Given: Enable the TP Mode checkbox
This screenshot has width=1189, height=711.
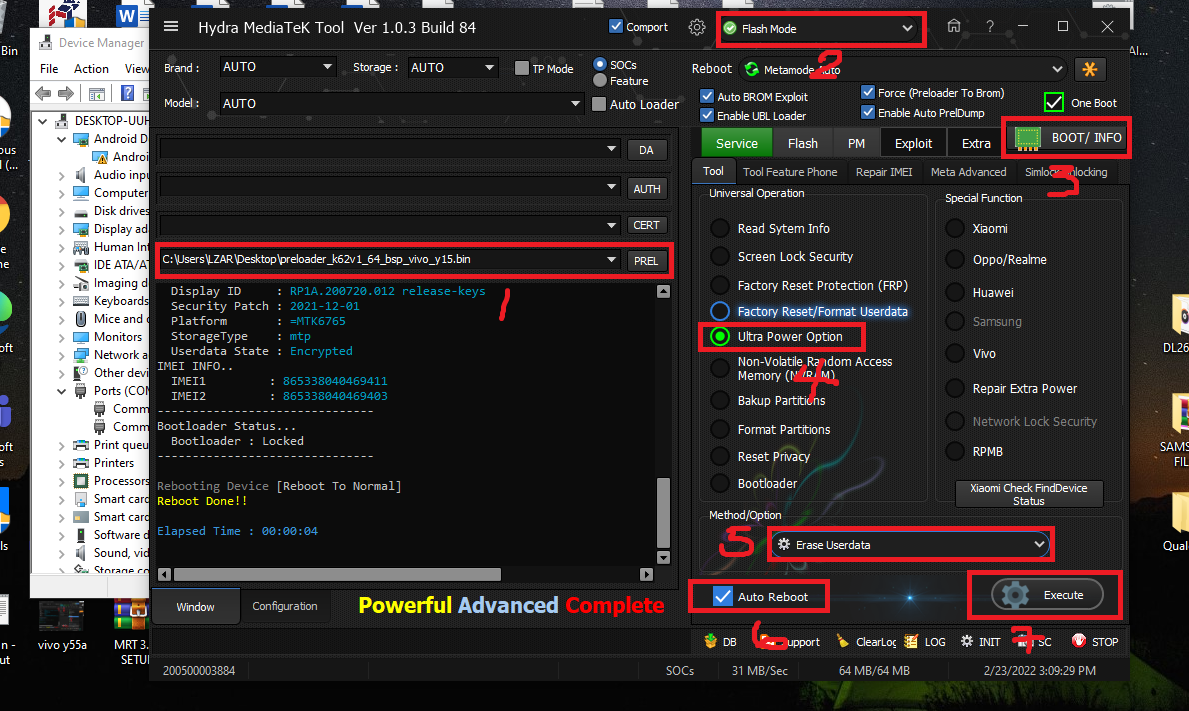Looking at the screenshot, I should (522, 68).
